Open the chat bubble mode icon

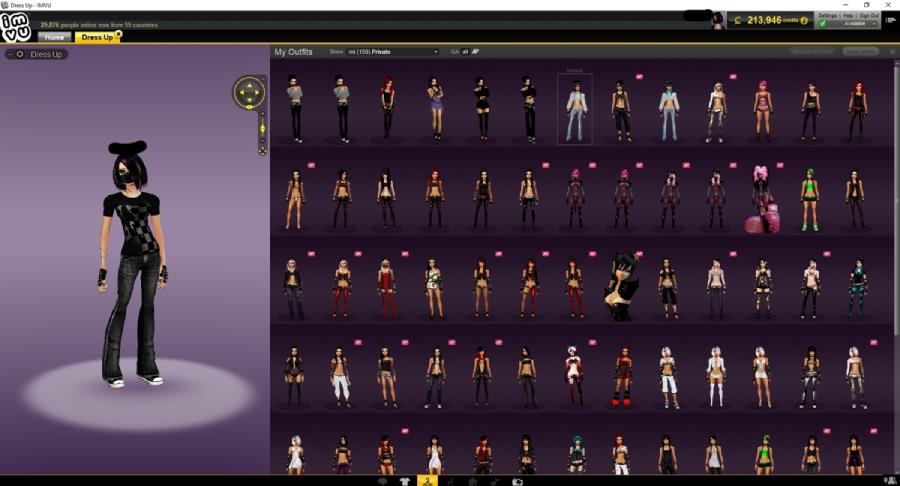(x=383, y=481)
